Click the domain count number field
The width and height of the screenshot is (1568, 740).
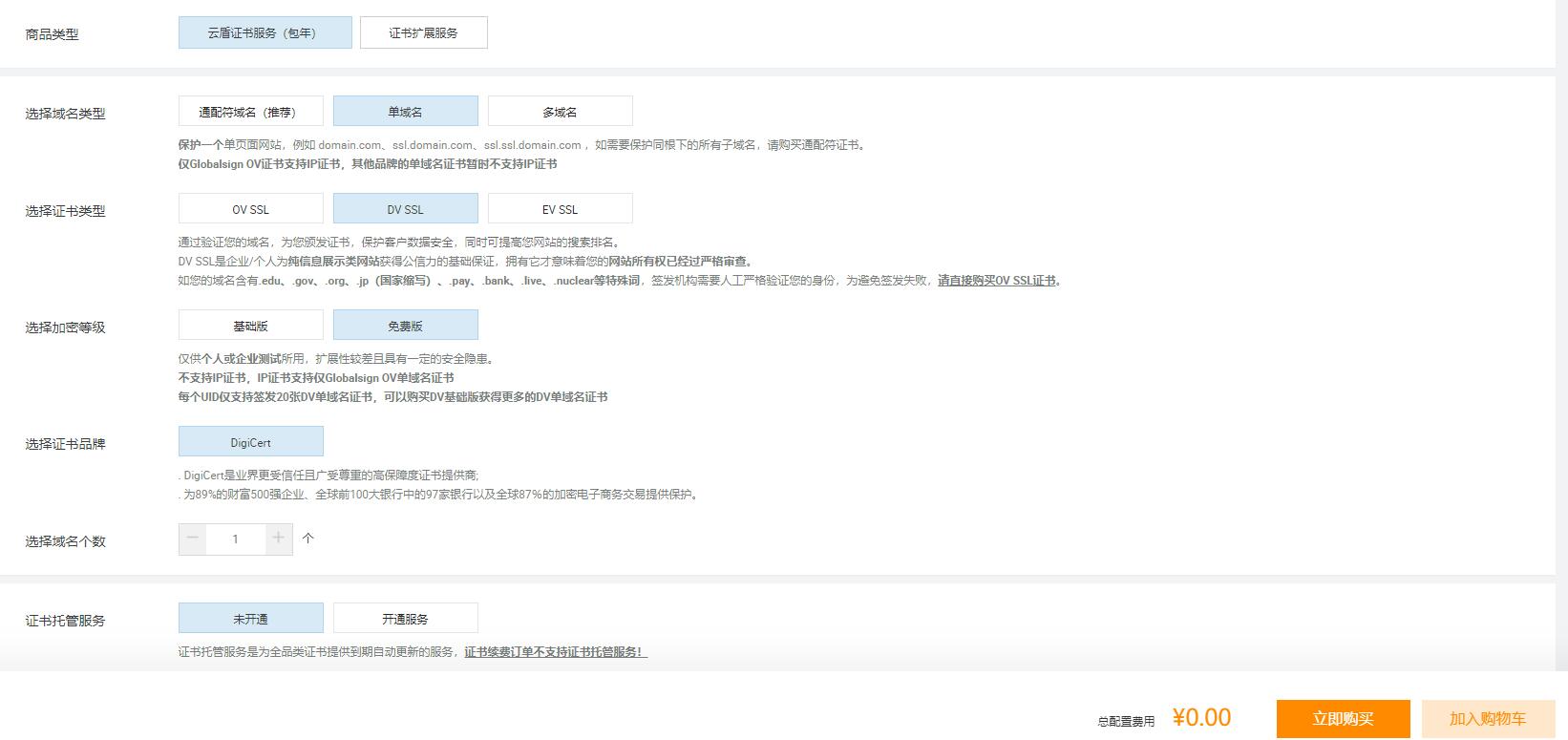click(235, 539)
